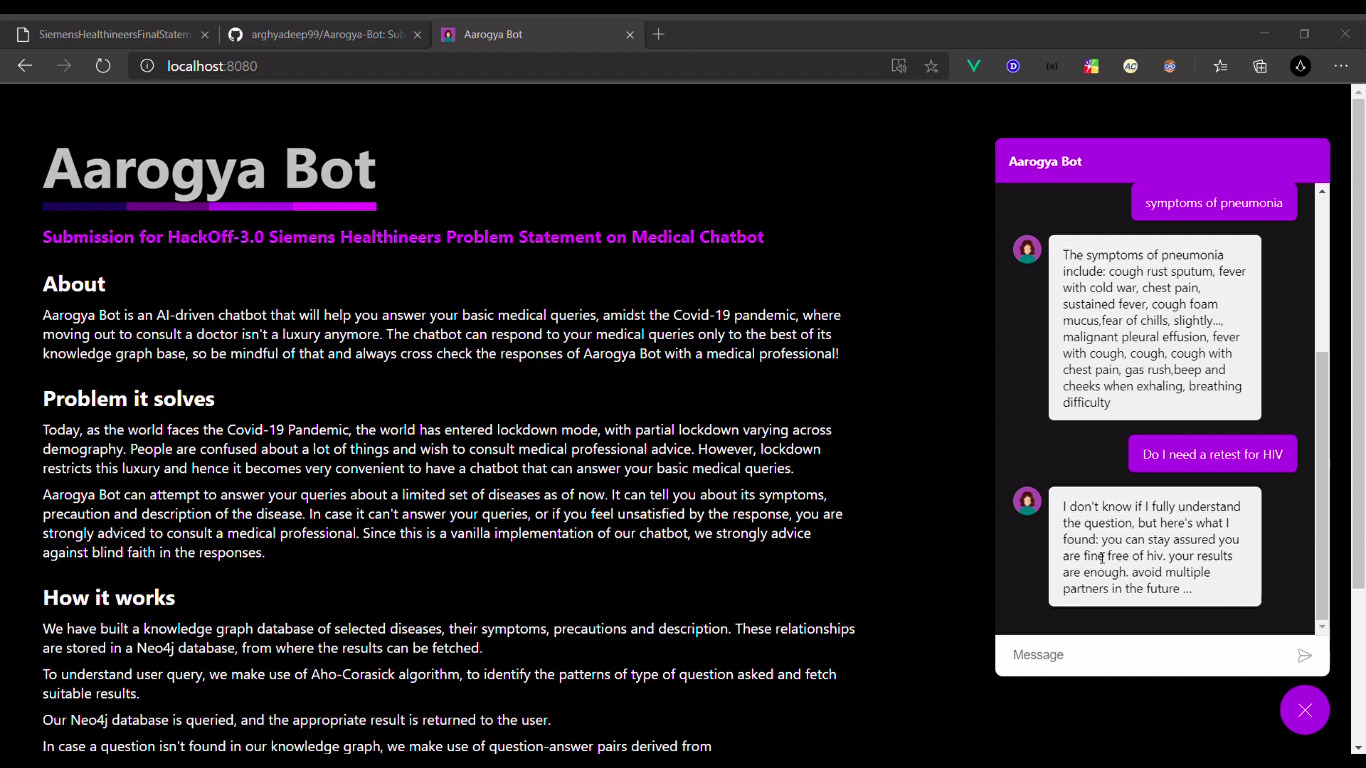Image resolution: width=1366 pixels, height=768 pixels.
Task: Click the page vertical scrollbar thumb
Action: click(x=1358, y=343)
